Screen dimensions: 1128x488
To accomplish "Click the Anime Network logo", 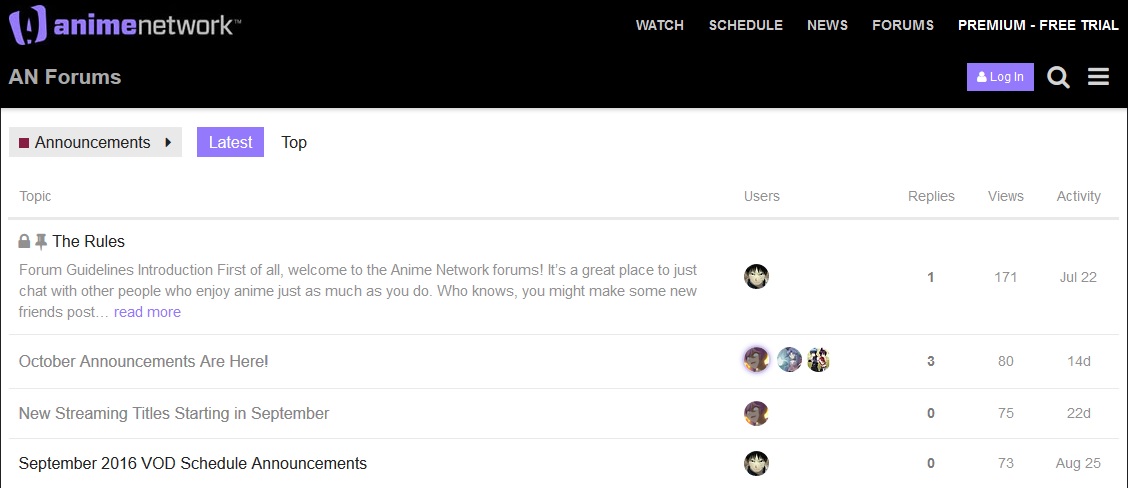I will point(124,25).
